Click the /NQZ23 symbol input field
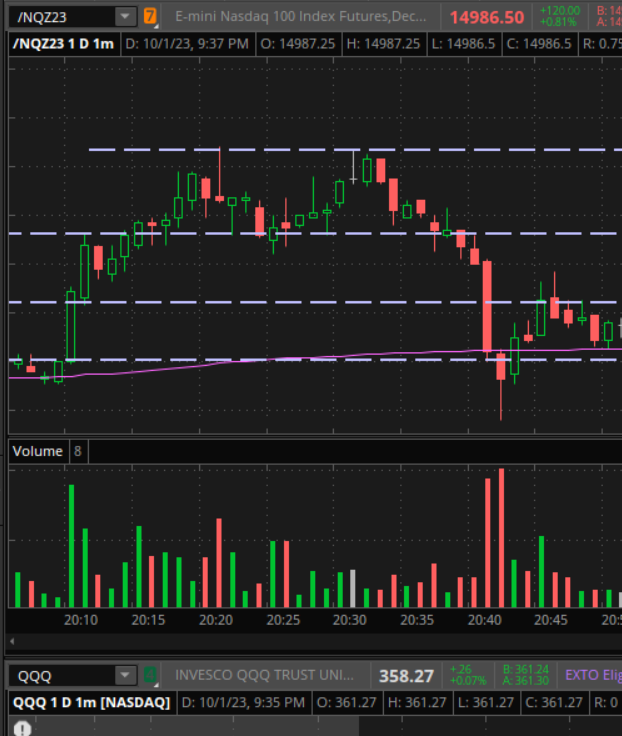The width and height of the screenshot is (622, 736). [58, 16]
